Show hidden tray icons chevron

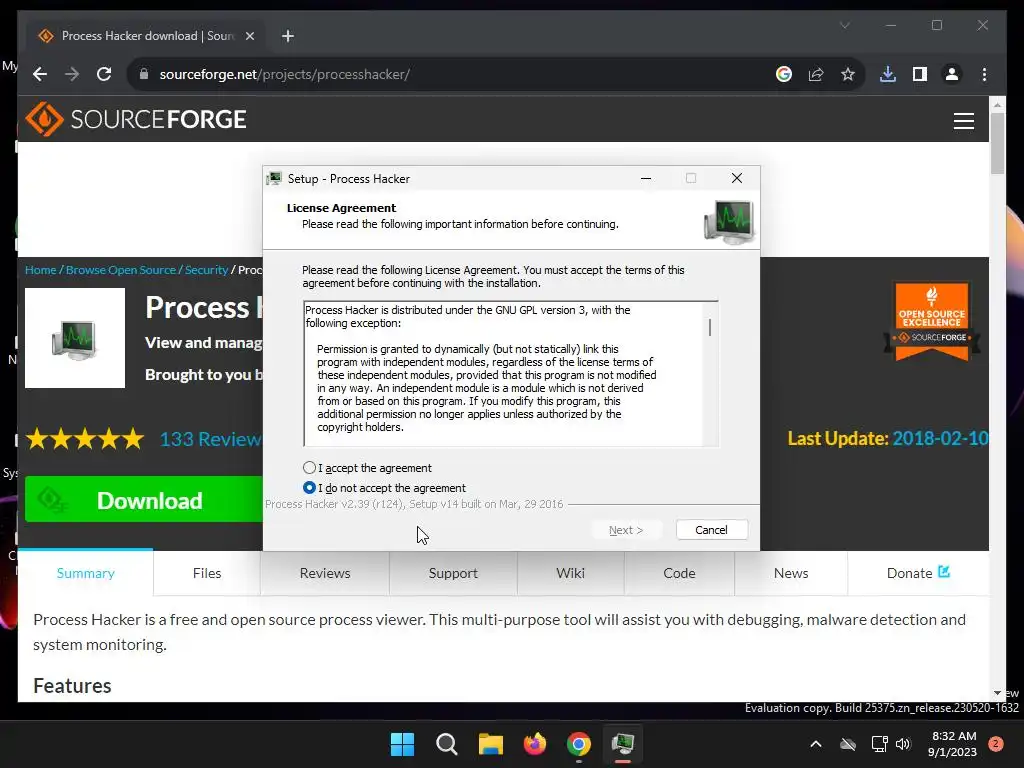[x=816, y=744]
